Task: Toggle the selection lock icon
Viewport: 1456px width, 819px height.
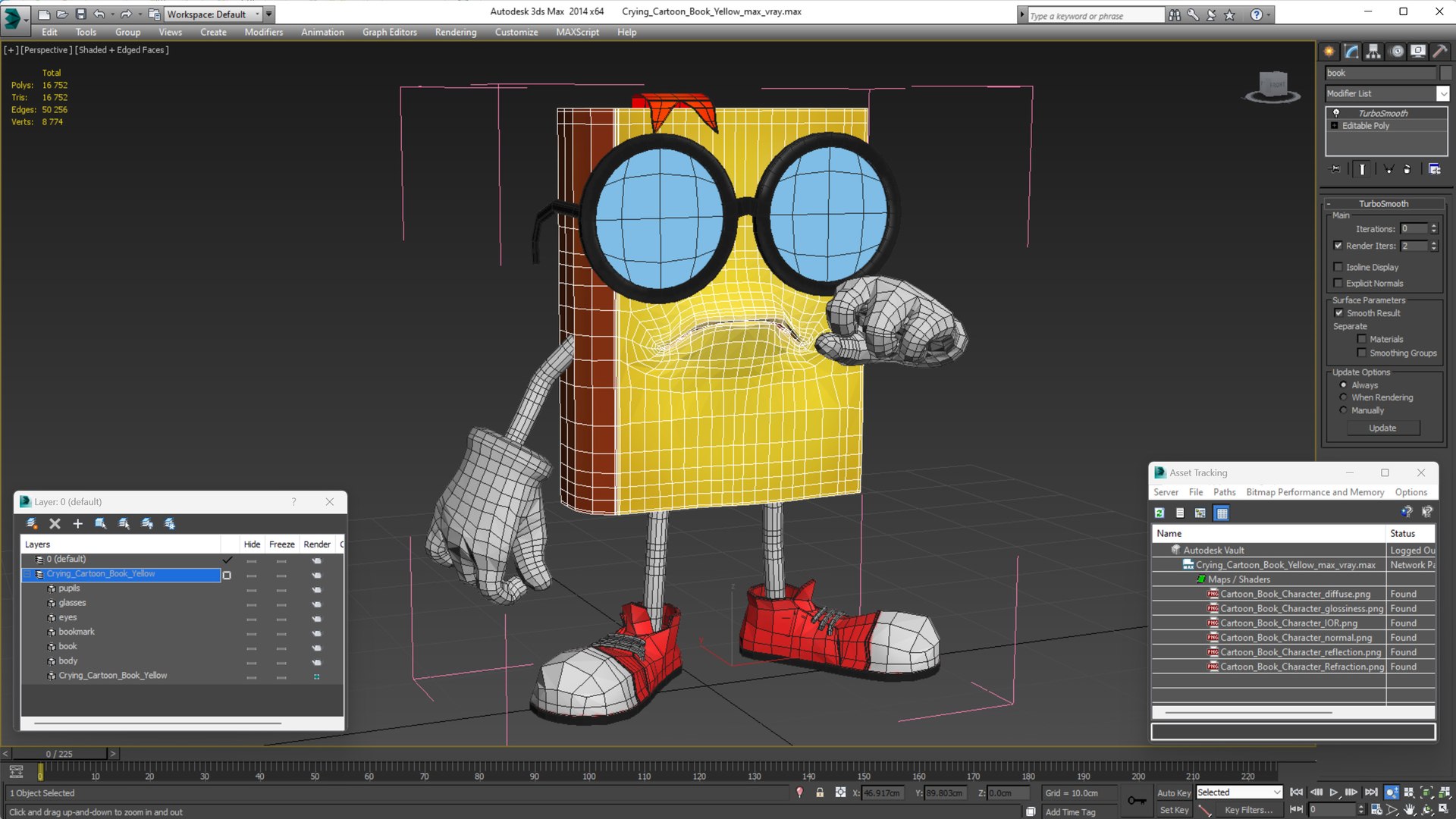Action: (820, 792)
